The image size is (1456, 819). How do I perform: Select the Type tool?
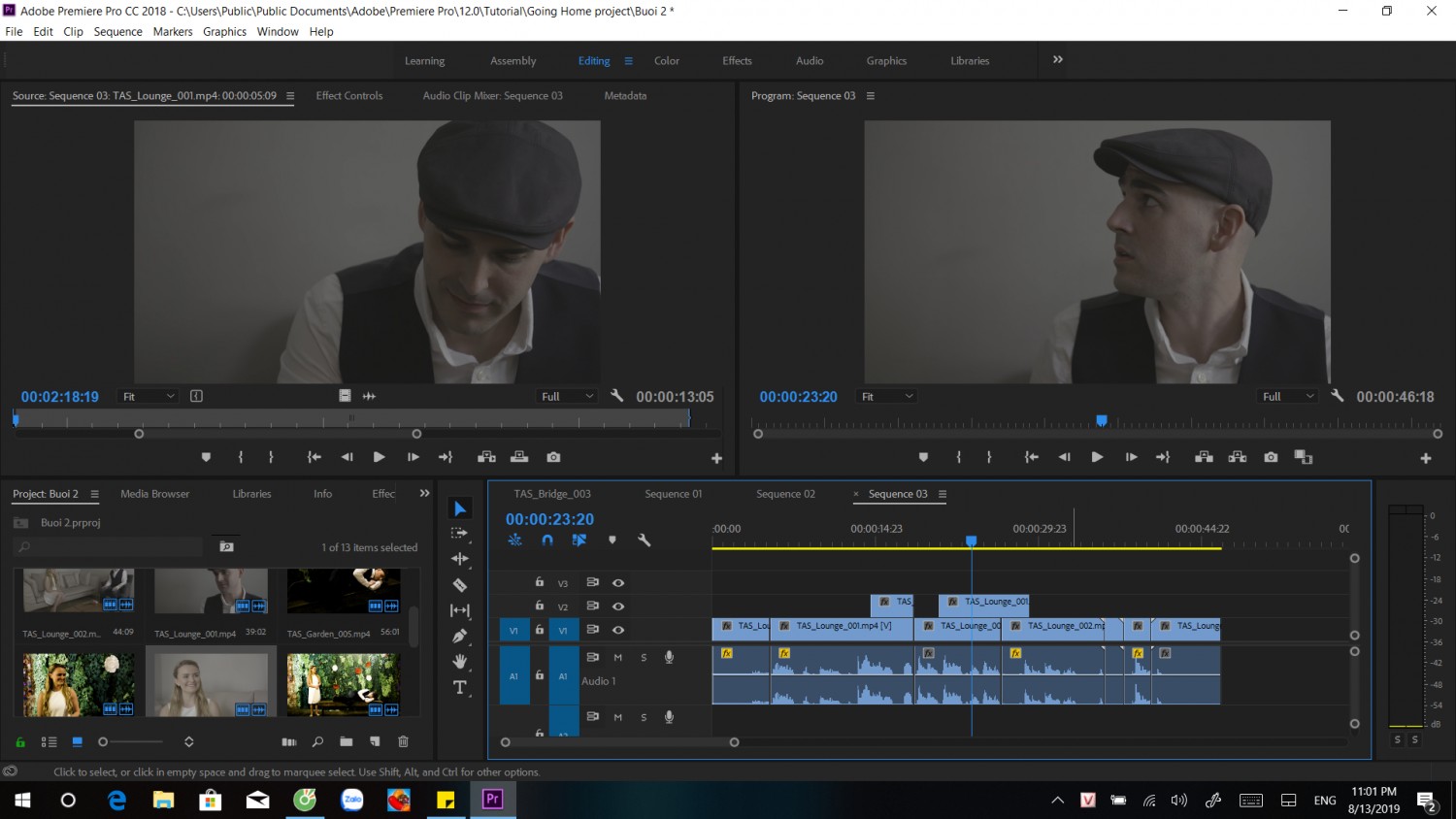(x=460, y=687)
